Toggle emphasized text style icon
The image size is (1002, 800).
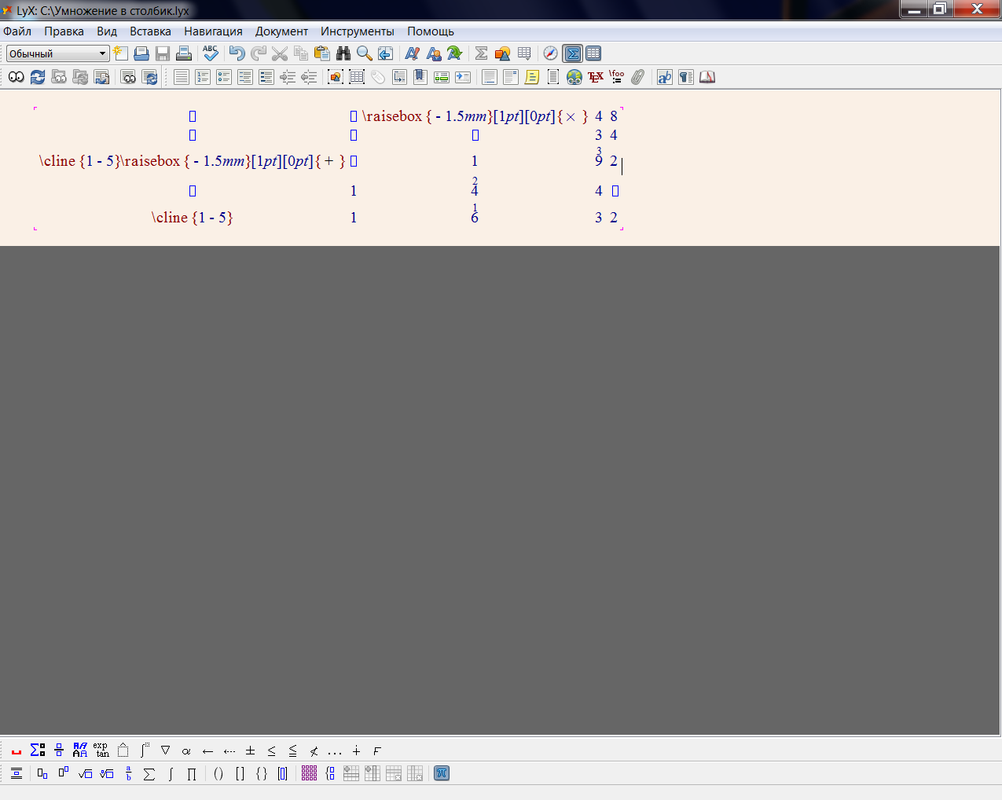(x=412, y=54)
